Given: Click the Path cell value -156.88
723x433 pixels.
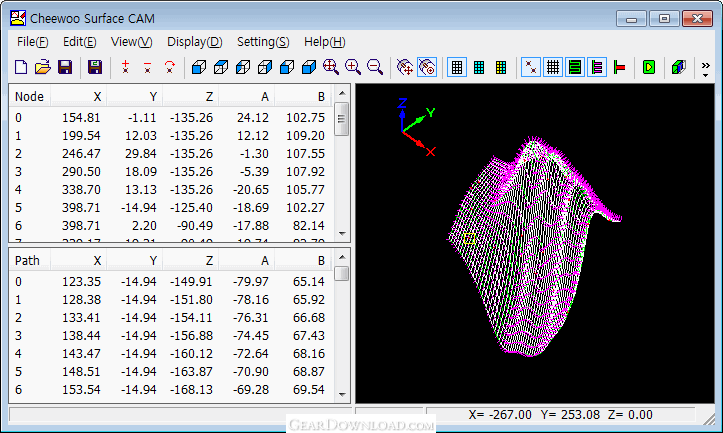Looking at the screenshot, I should pyautogui.click(x=191, y=335).
